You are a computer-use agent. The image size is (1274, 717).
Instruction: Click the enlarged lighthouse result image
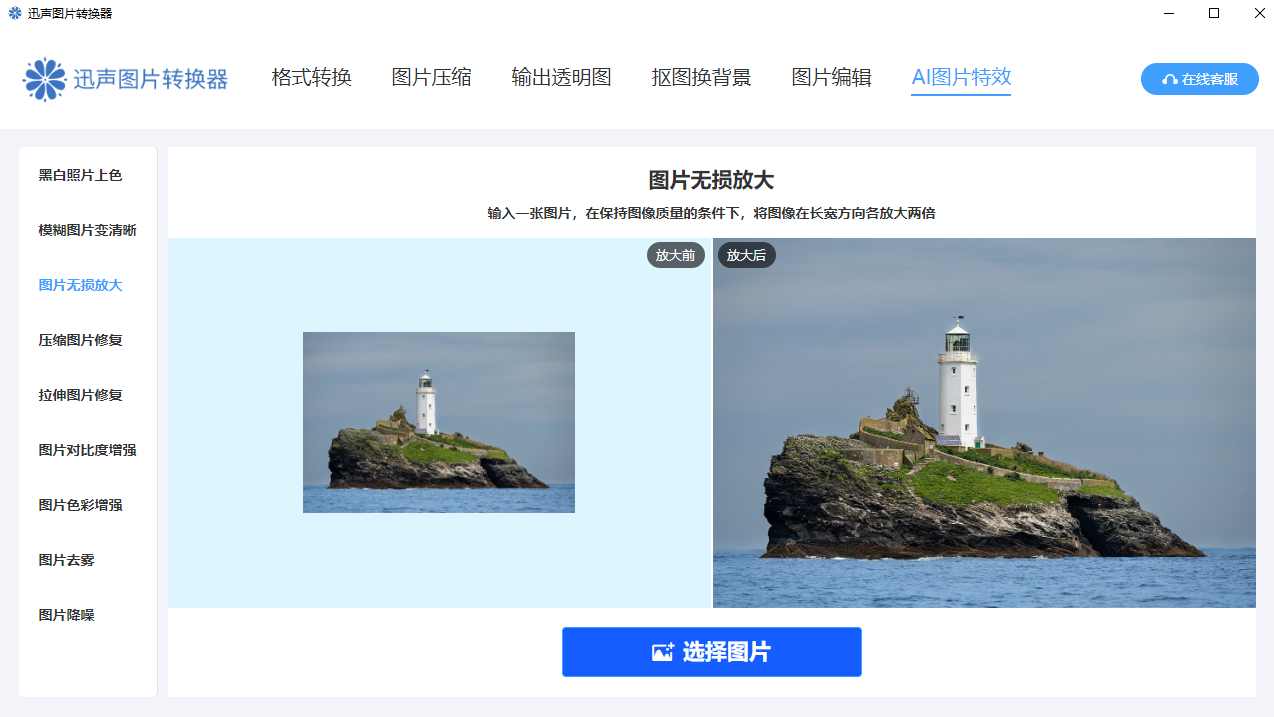984,423
